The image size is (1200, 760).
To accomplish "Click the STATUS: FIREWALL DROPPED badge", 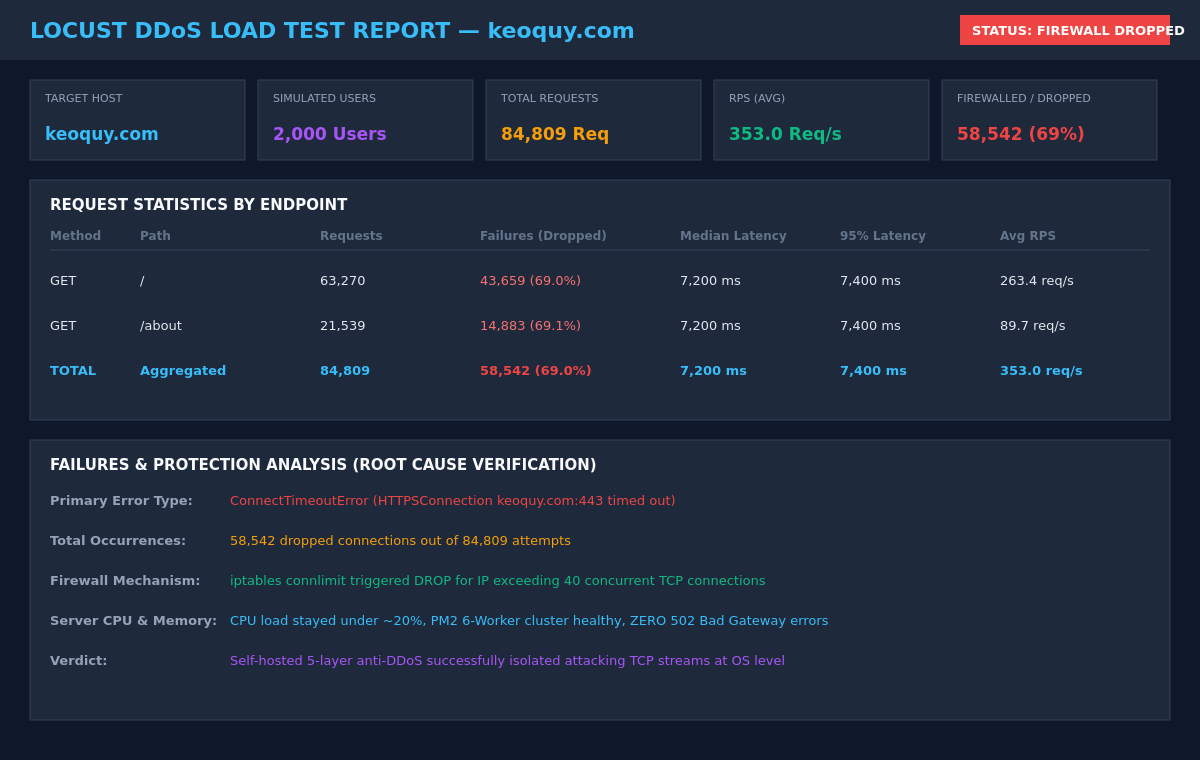I will coord(1065,30).
